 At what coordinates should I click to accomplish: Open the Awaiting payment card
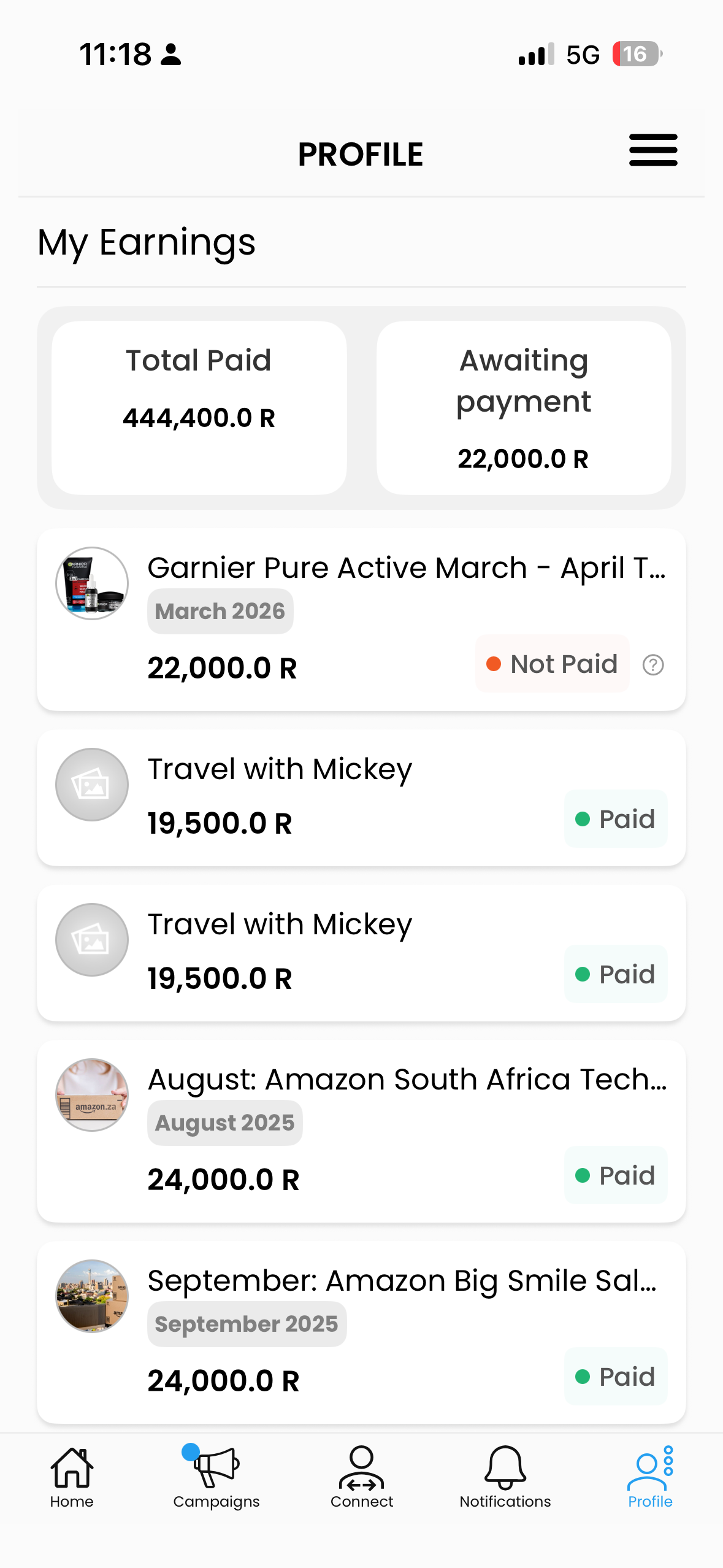pyautogui.click(x=524, y=407)
